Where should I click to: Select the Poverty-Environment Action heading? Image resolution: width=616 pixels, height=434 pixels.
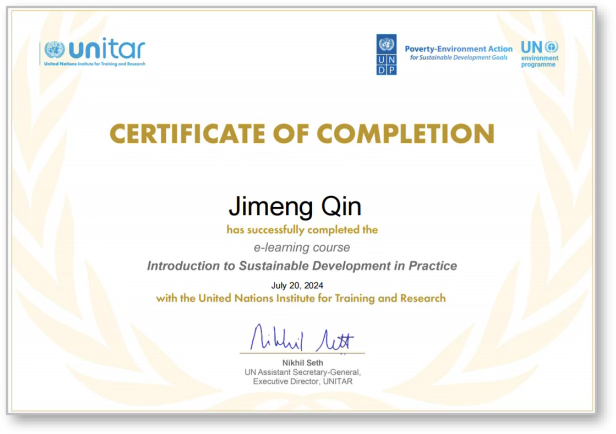458,48
